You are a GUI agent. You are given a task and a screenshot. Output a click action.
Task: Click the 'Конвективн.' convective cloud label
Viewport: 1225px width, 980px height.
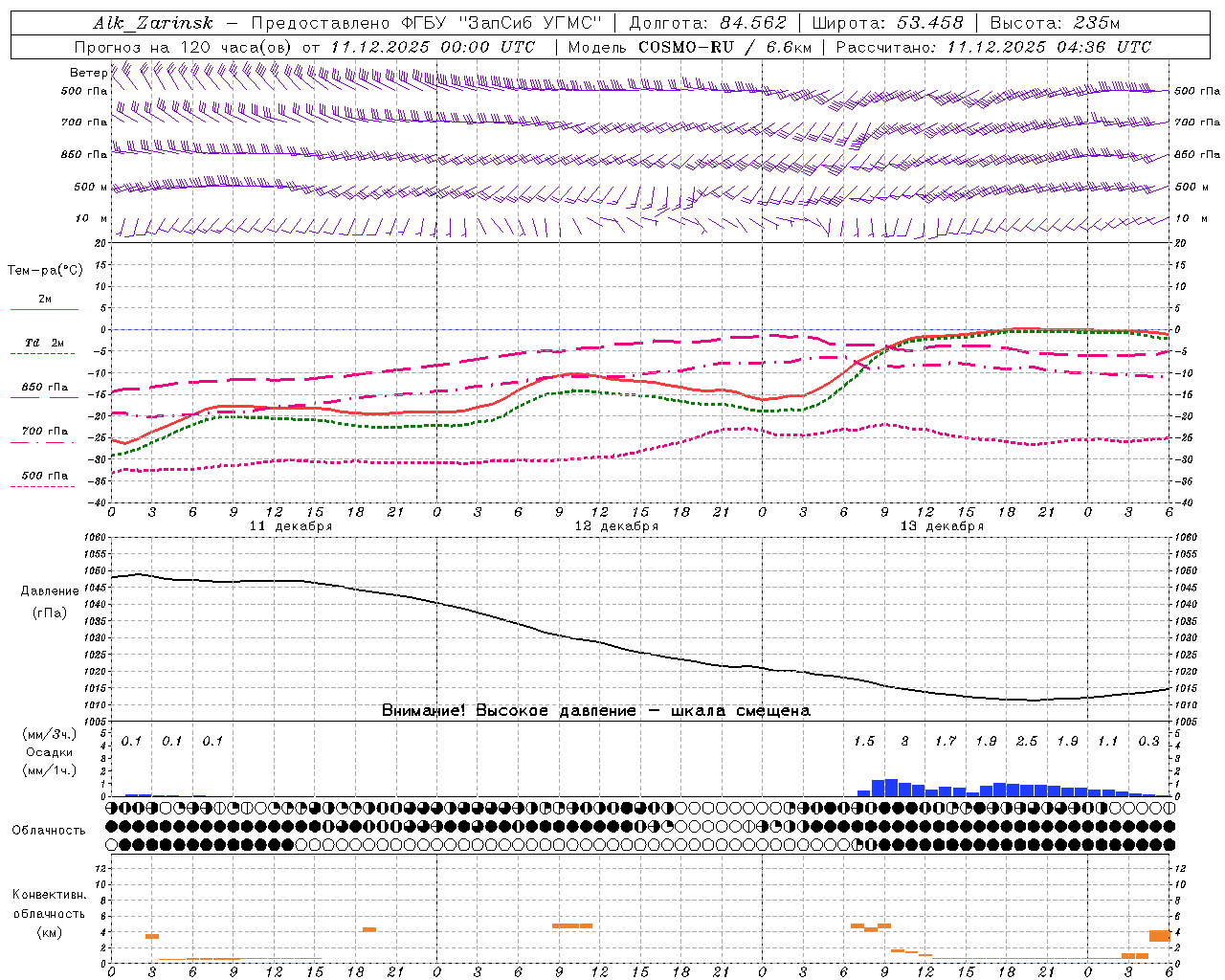(x=50, y=895)
